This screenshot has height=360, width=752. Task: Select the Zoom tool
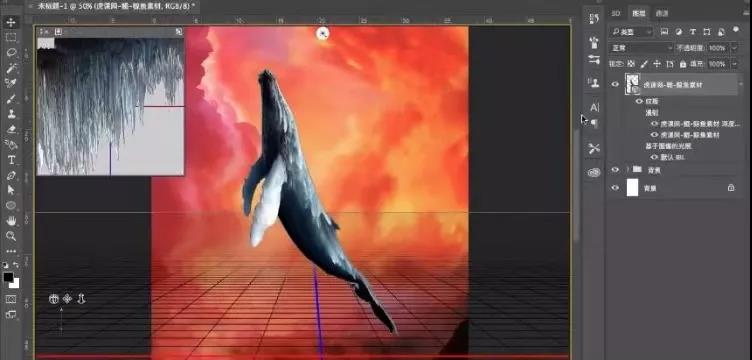pyautogui.click(x=11, y=236)
